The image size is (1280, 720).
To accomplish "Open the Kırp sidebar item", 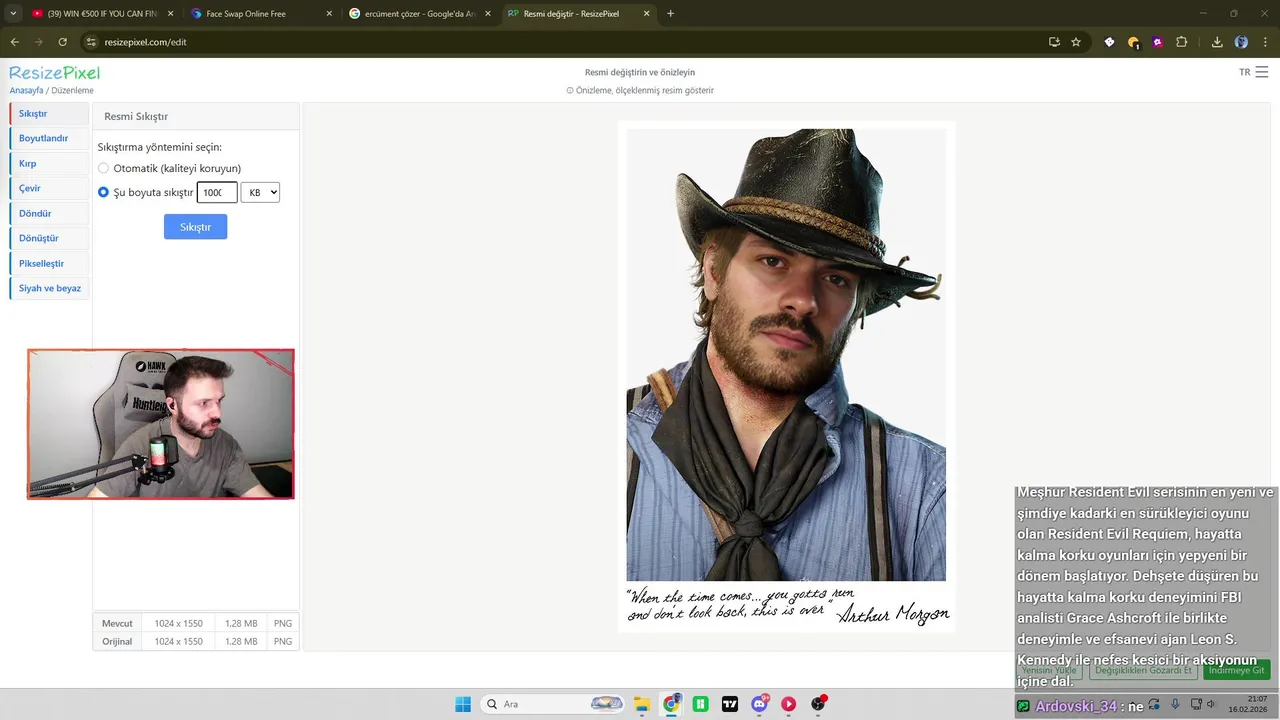I will tap(49, 163).
